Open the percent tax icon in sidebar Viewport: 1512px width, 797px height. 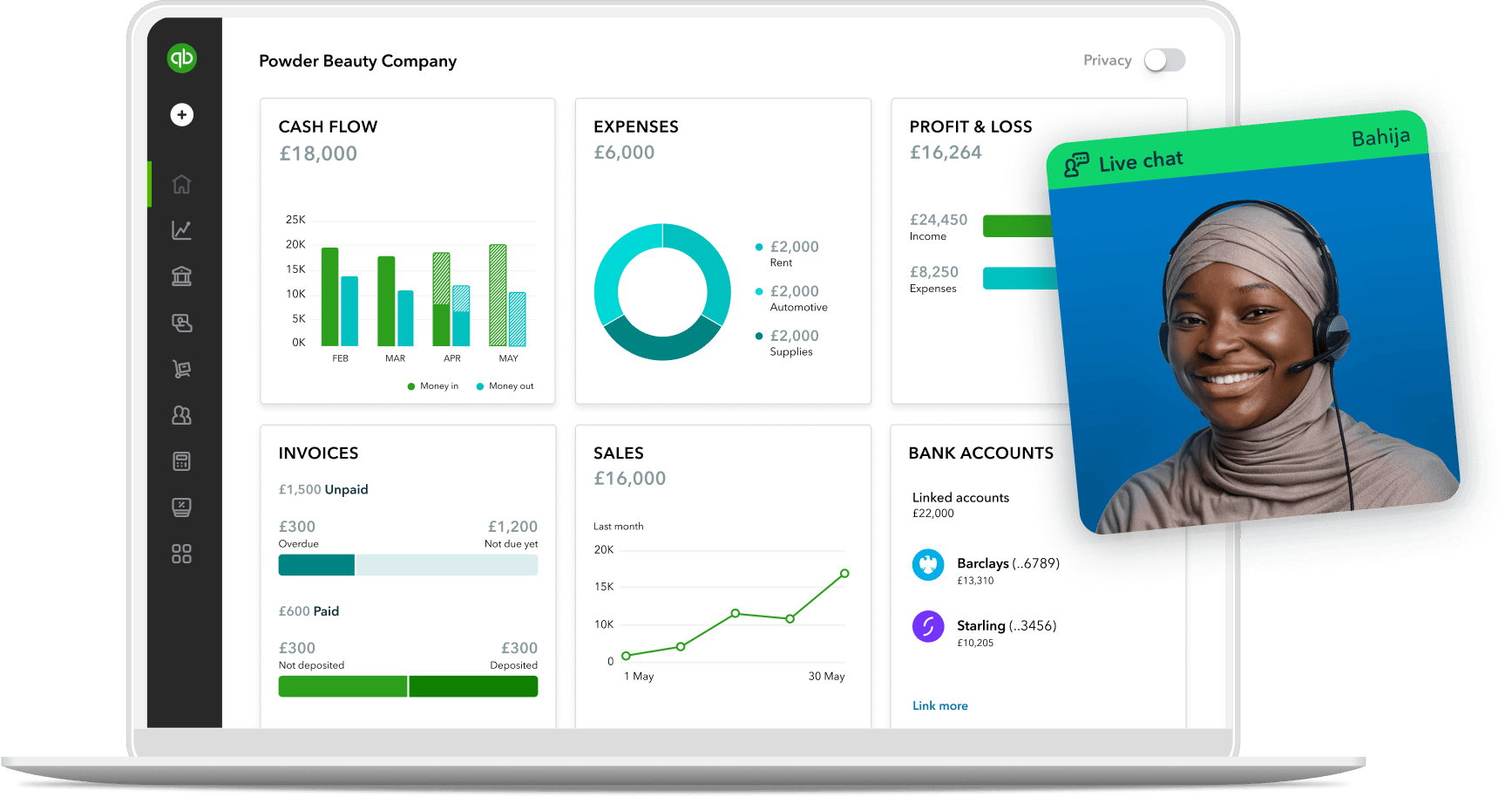click(x=181, y=507)
